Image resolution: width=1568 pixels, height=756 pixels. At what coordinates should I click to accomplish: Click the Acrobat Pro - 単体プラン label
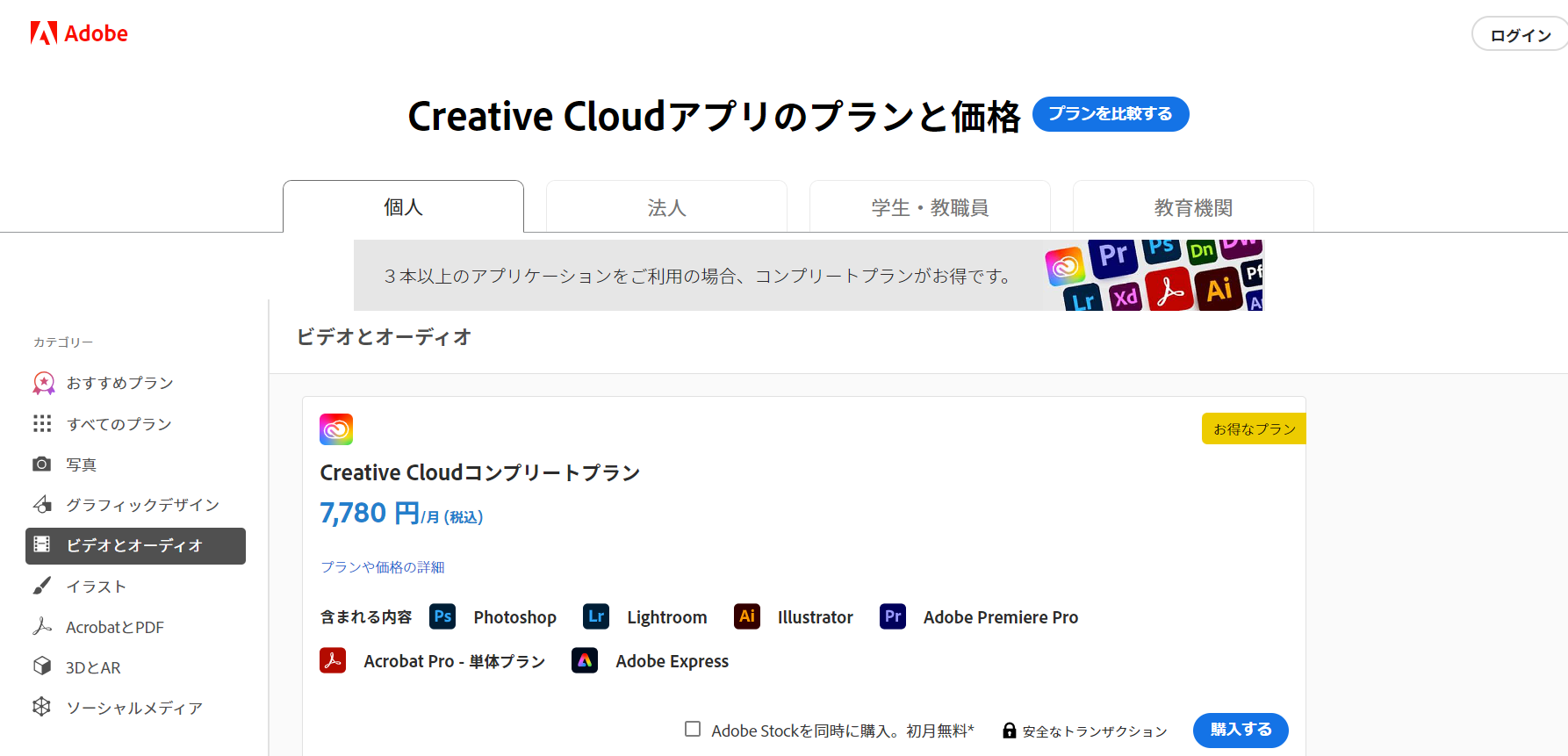pyautogui.click(x=455, y=661)
